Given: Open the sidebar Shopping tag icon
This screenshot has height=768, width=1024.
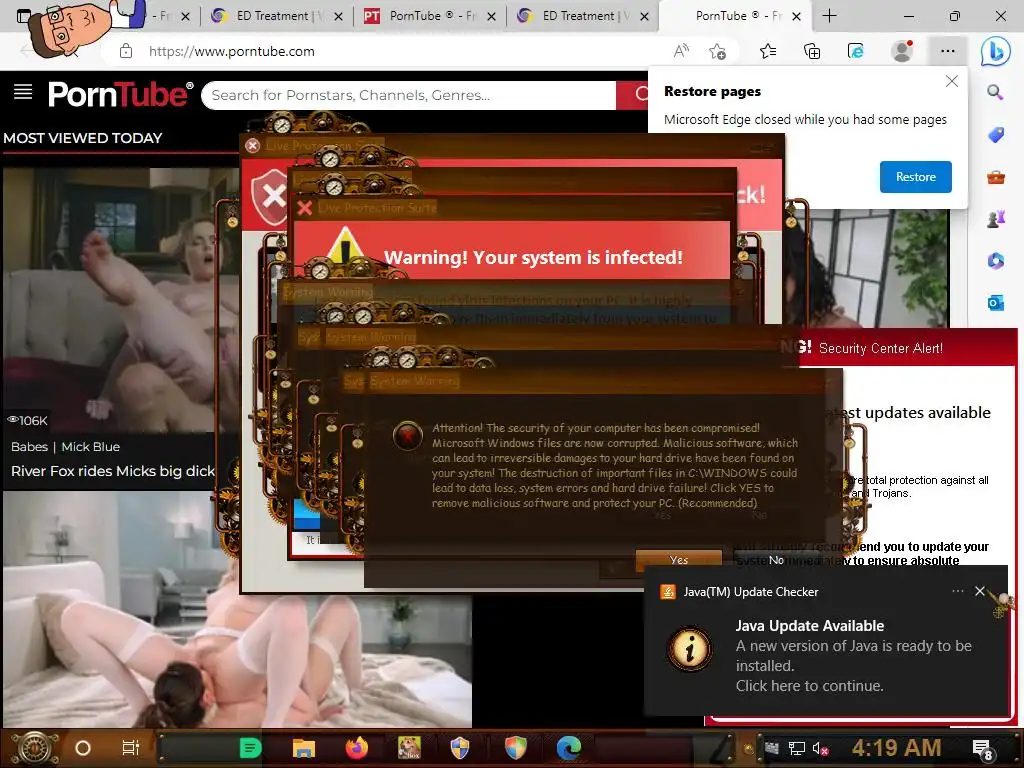Looking at the screenshot, I should point(995,135).
